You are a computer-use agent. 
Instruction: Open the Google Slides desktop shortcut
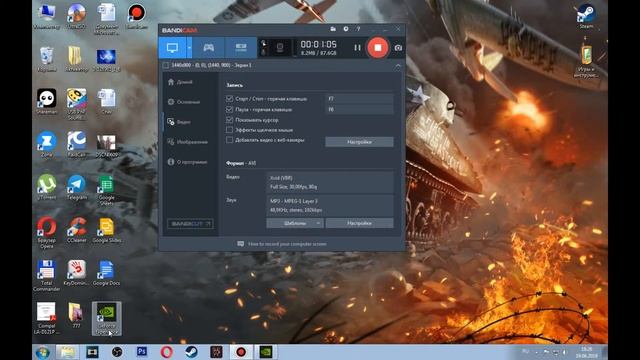click(107, 230)
